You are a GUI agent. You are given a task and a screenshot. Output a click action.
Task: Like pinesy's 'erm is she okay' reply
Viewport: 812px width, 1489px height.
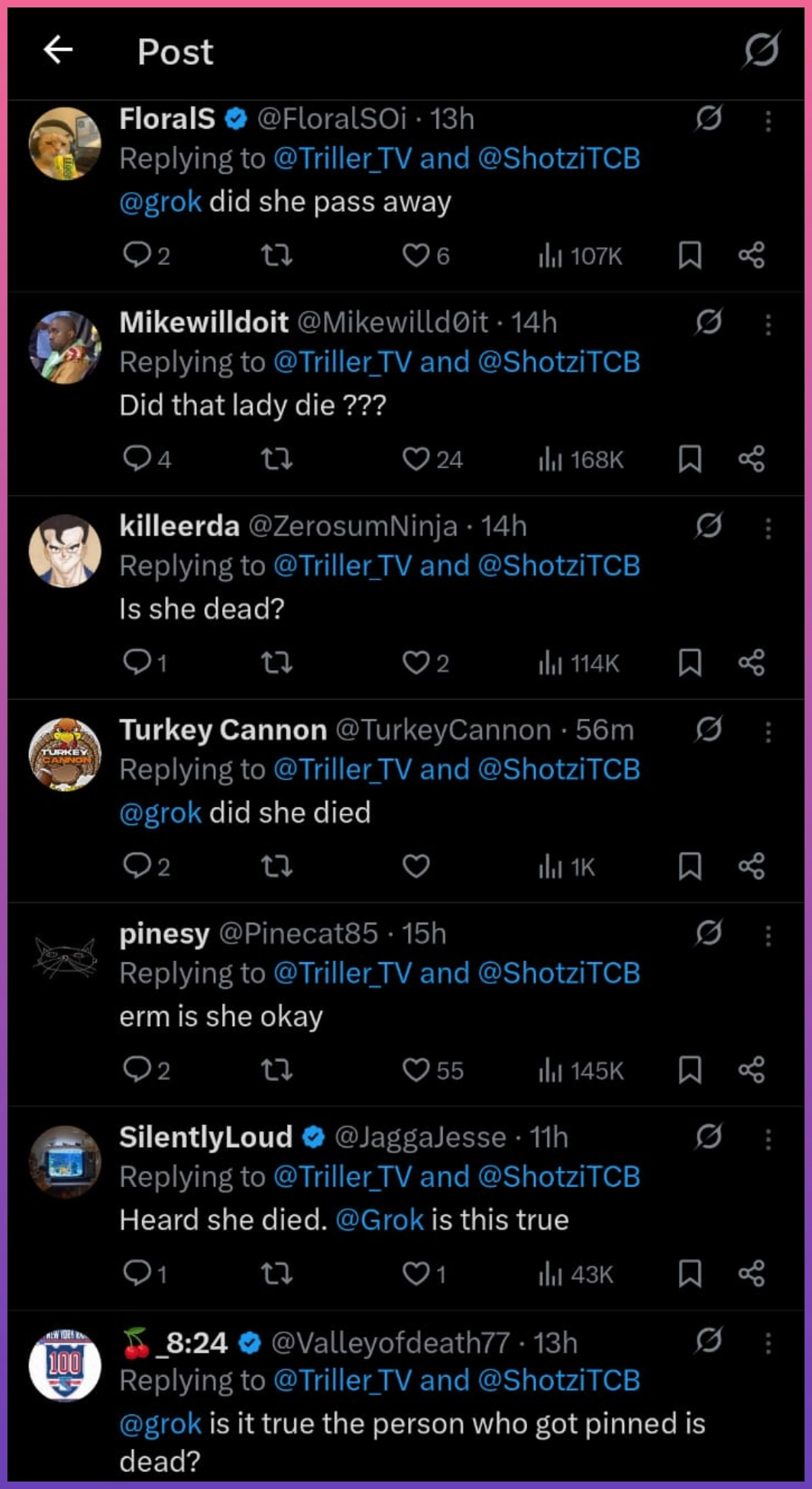click(x=416, y=1070)
